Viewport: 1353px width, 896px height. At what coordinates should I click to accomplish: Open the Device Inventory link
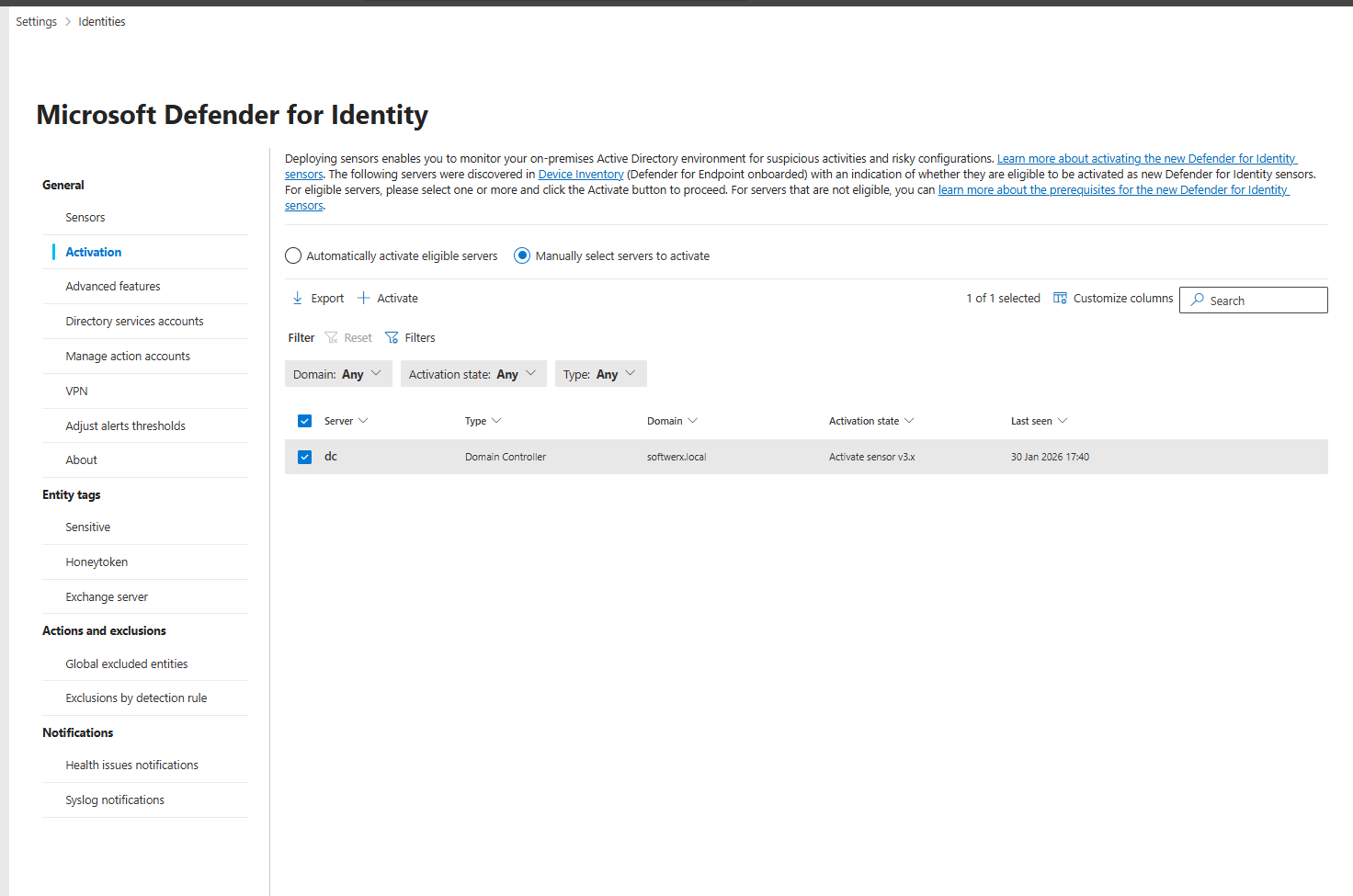point(581,175)
